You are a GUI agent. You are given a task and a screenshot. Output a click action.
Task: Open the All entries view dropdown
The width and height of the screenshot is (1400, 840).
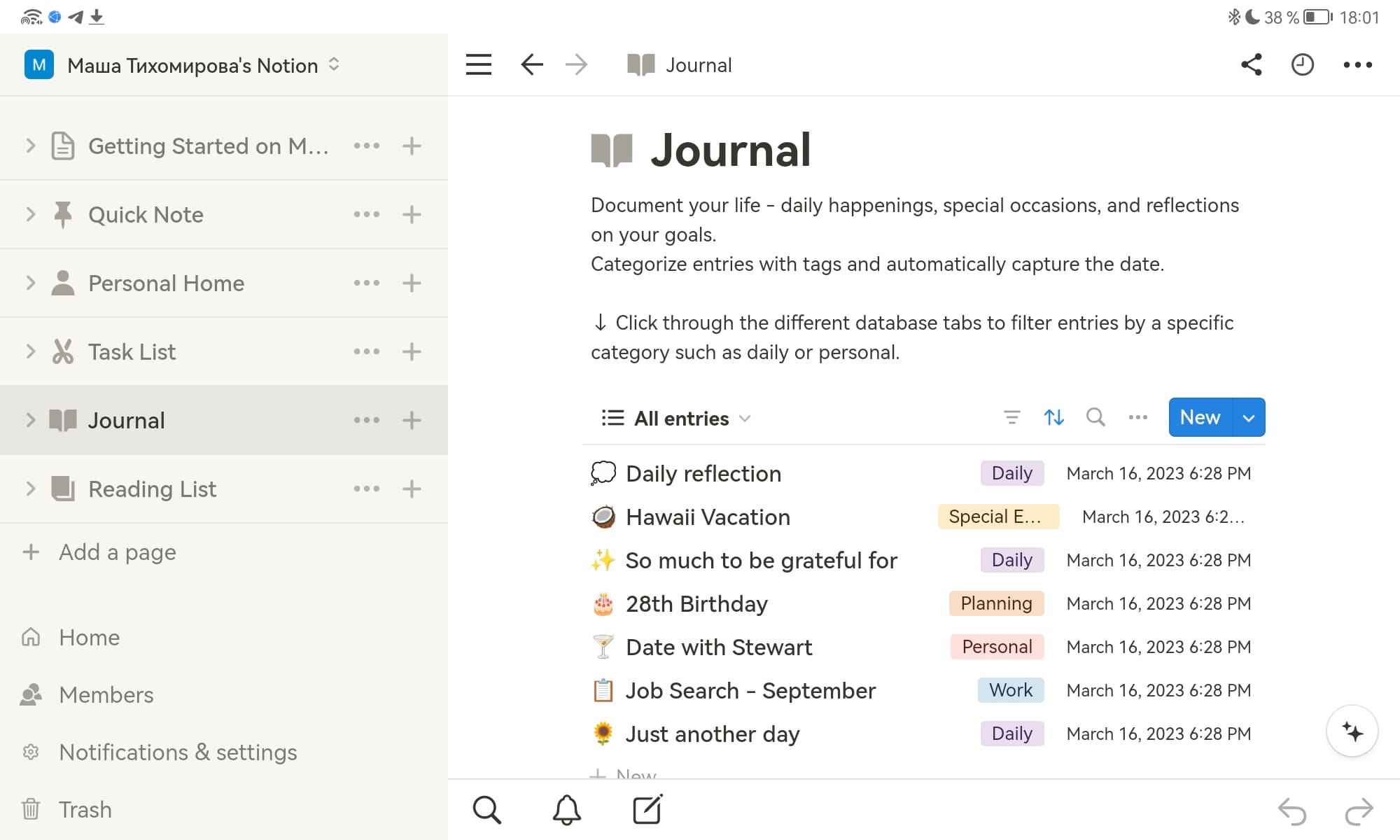(676, 419)
